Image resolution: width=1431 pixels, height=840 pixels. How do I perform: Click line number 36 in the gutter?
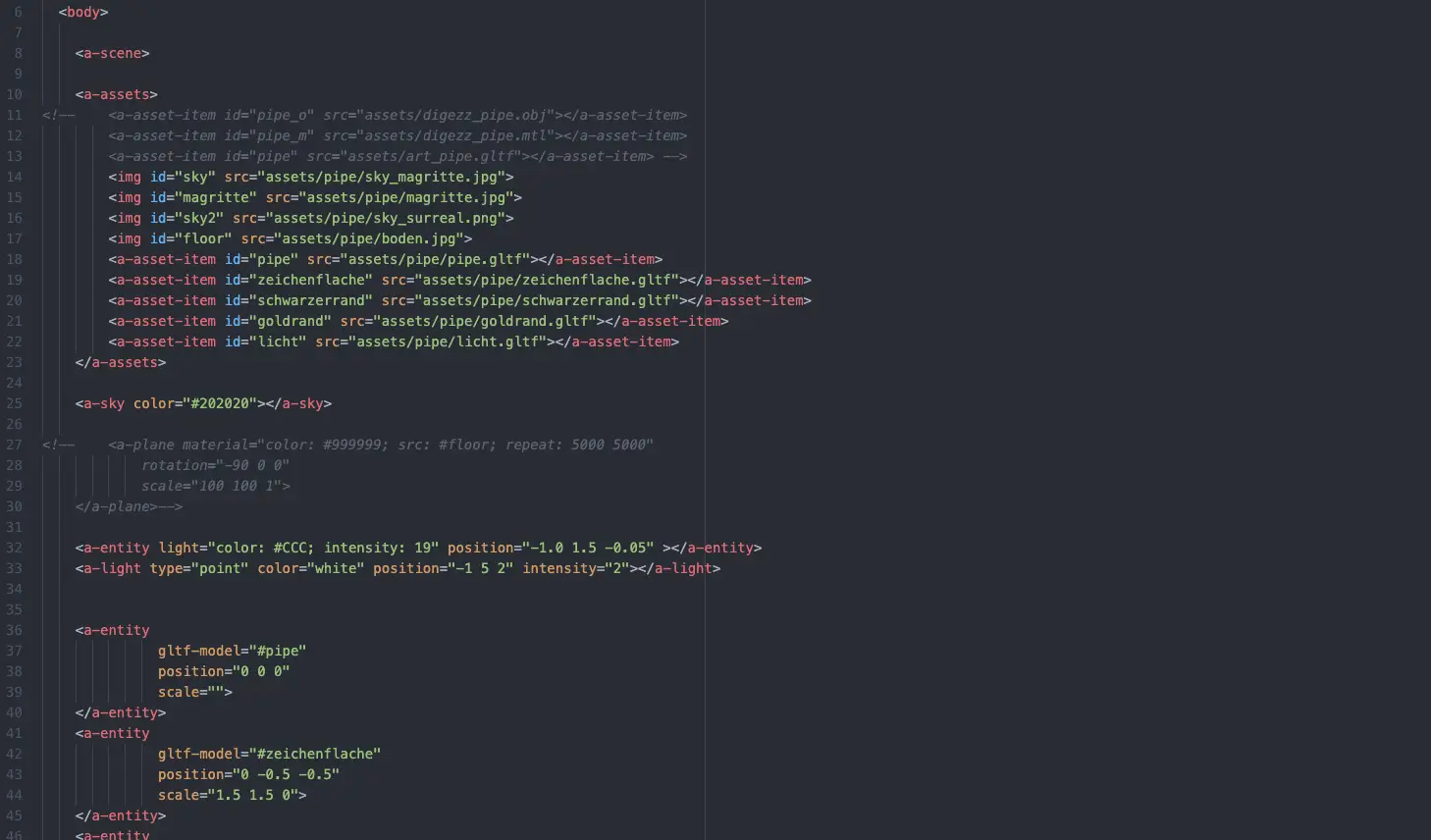[x=14, y=630]
